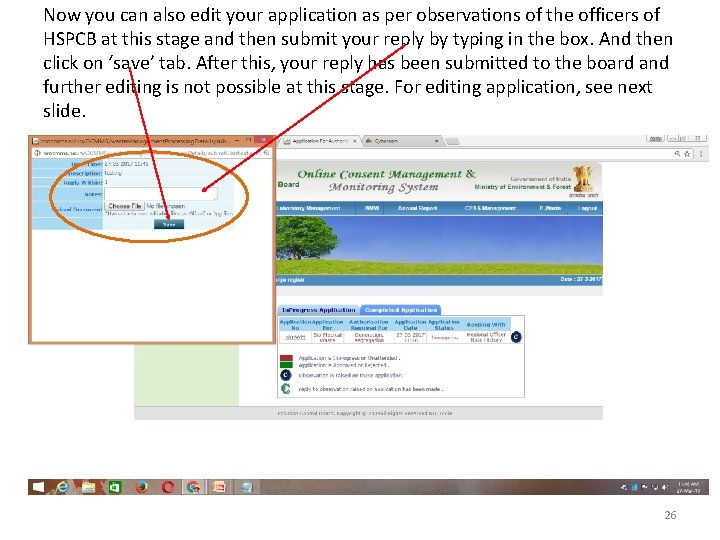720x540 pixels.
Task: Open Chrome from taskbar
Action: pyautogui.click(x=194, y=487)
